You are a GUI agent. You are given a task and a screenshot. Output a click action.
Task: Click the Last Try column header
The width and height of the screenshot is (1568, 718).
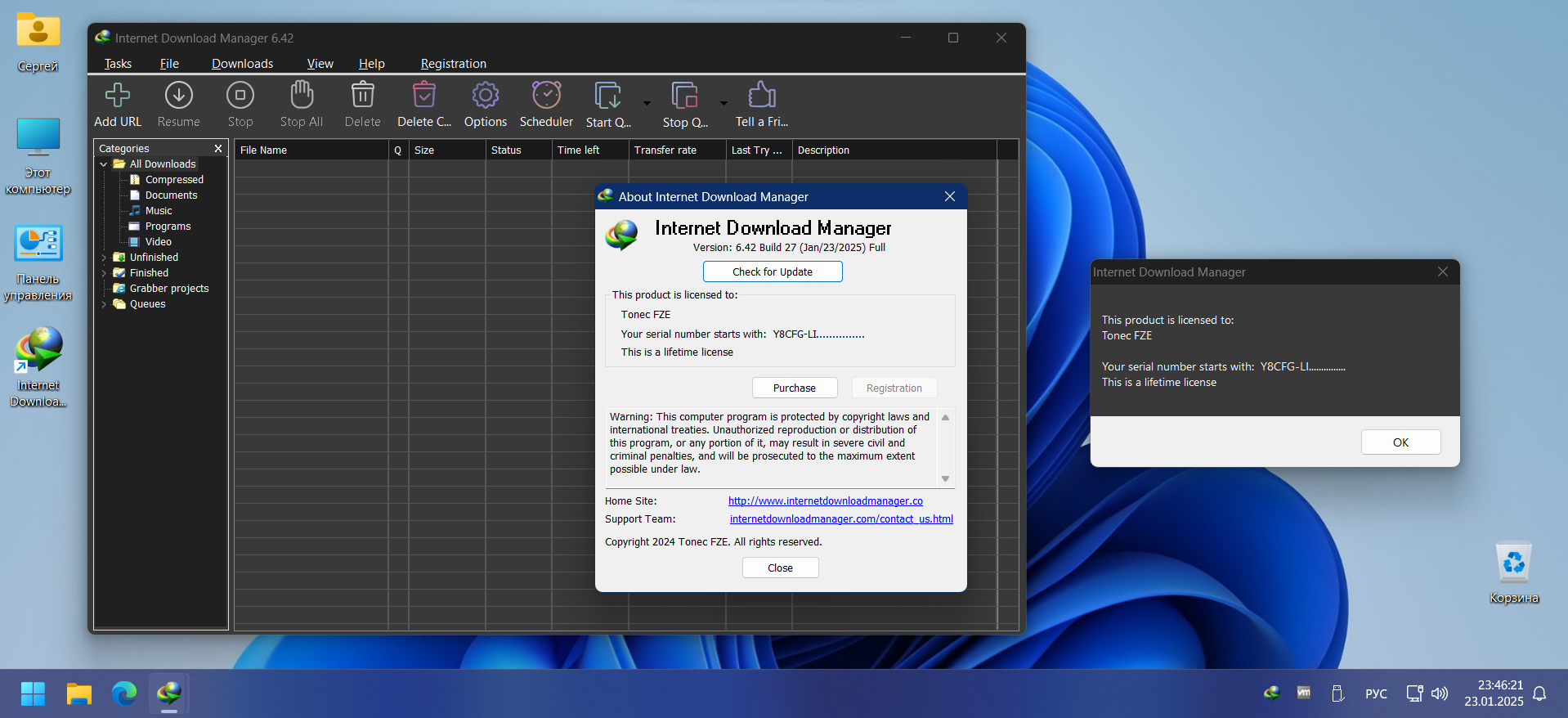point(759,150)
